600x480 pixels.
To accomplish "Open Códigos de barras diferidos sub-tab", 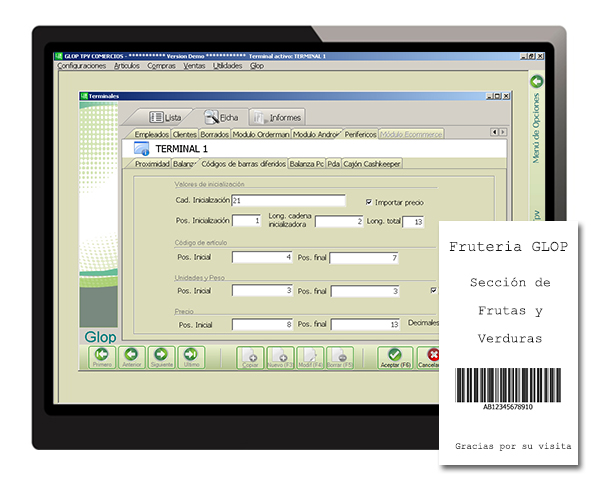I will point(243,164).
